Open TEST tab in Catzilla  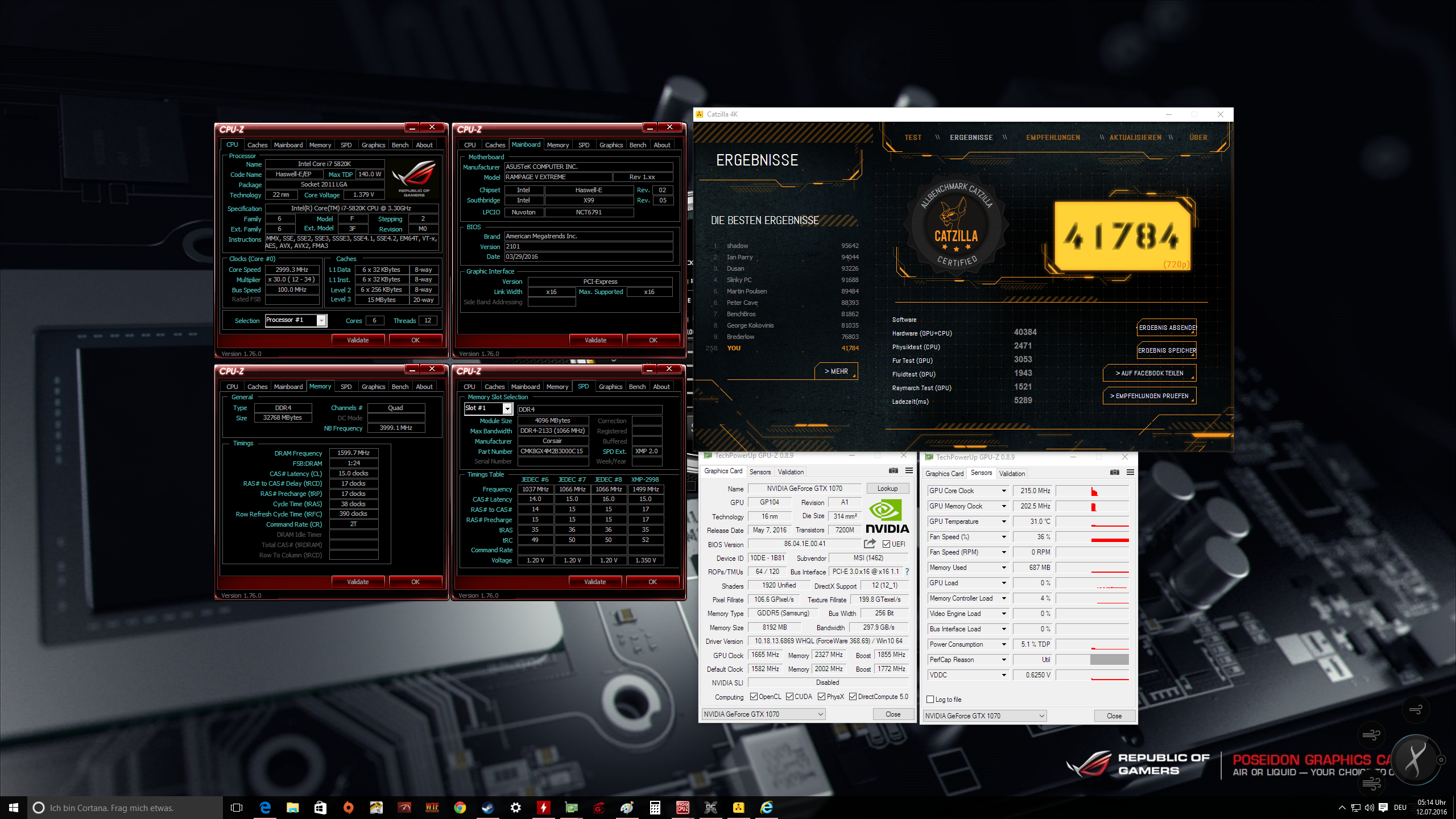tap(913, 138)
